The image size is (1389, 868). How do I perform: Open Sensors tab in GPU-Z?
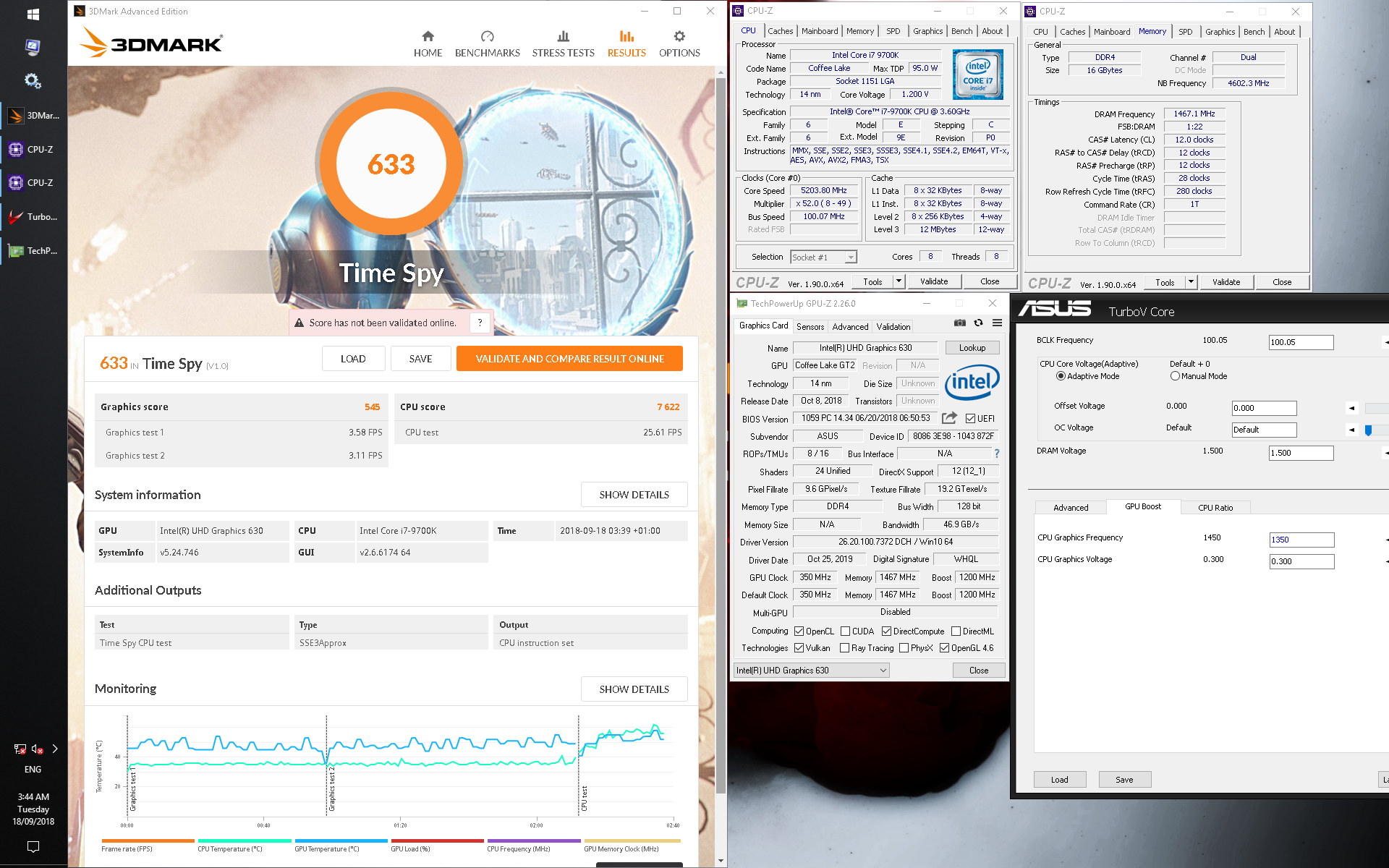click(810, 327)
